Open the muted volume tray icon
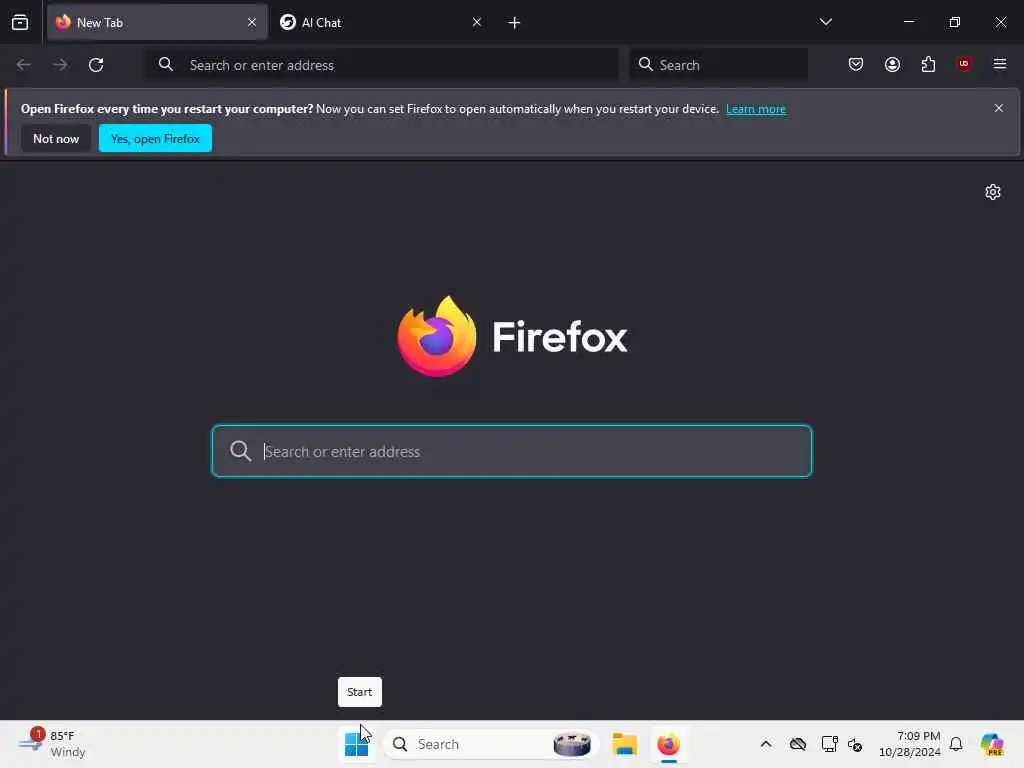This screenshot has height=768, width=1024. click(855, 744)
